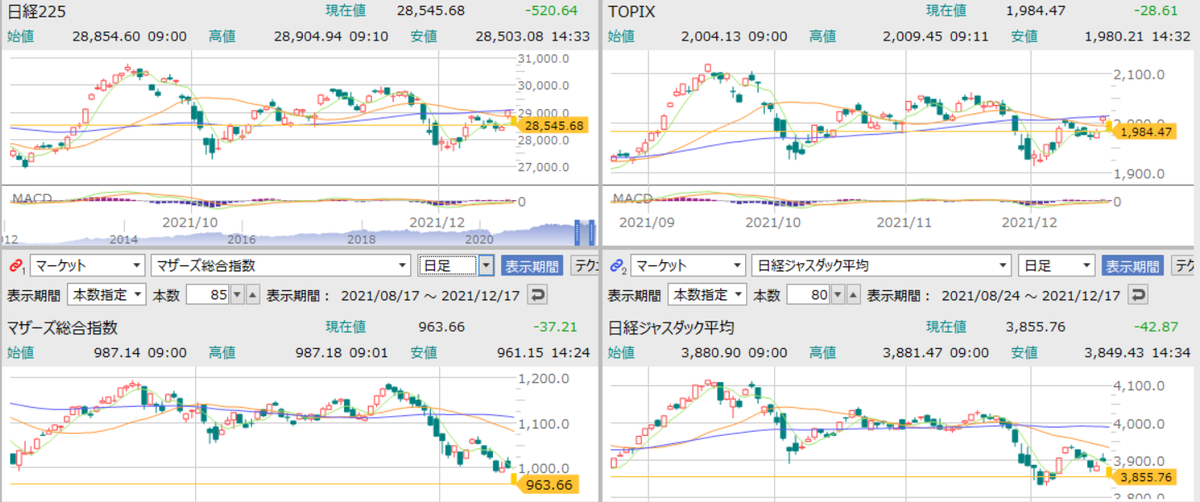Click TOPIX opening value 2,004.13
Screen dimensions: 1200x502
click(x=710, y=36)
